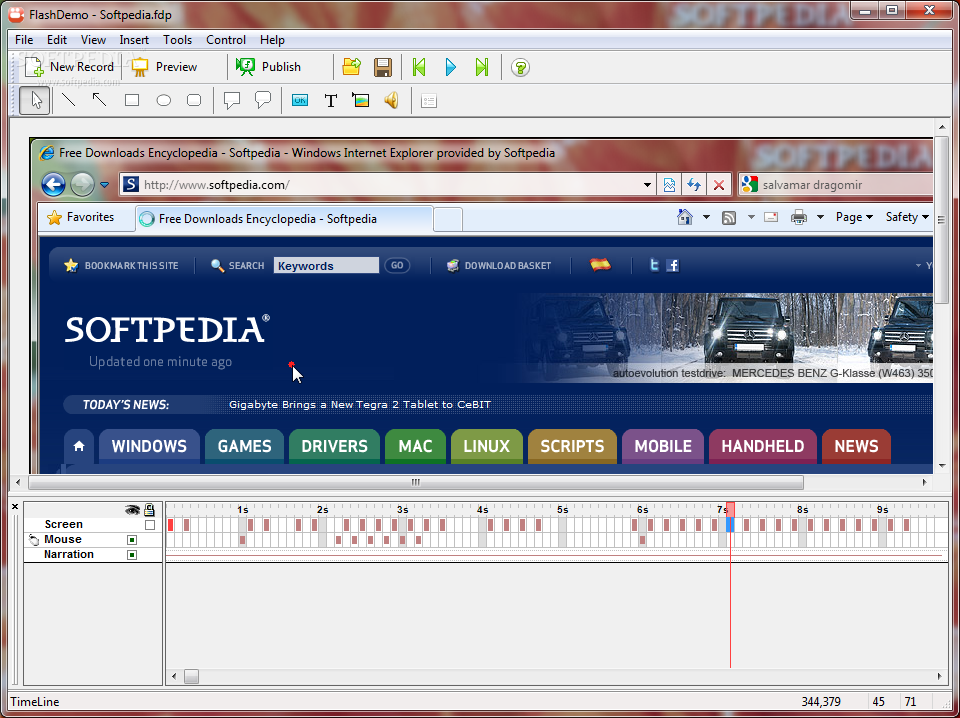Open a project file with folder icon
960x718 pixels.
(x=351, y=67)
